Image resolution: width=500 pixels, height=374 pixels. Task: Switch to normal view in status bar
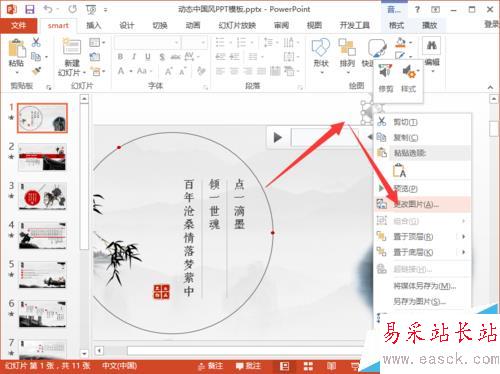click(x=284, y=366)
